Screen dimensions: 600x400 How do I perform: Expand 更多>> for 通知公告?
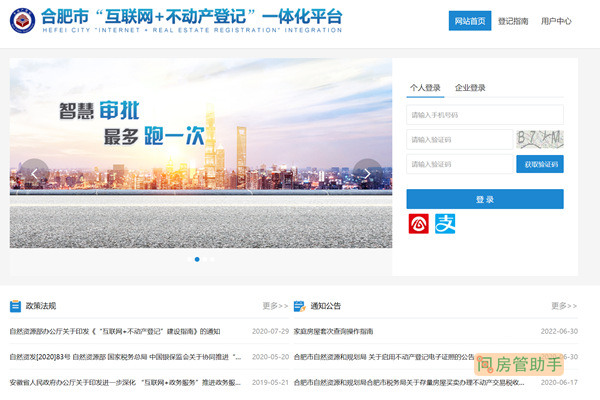point(563,306)
